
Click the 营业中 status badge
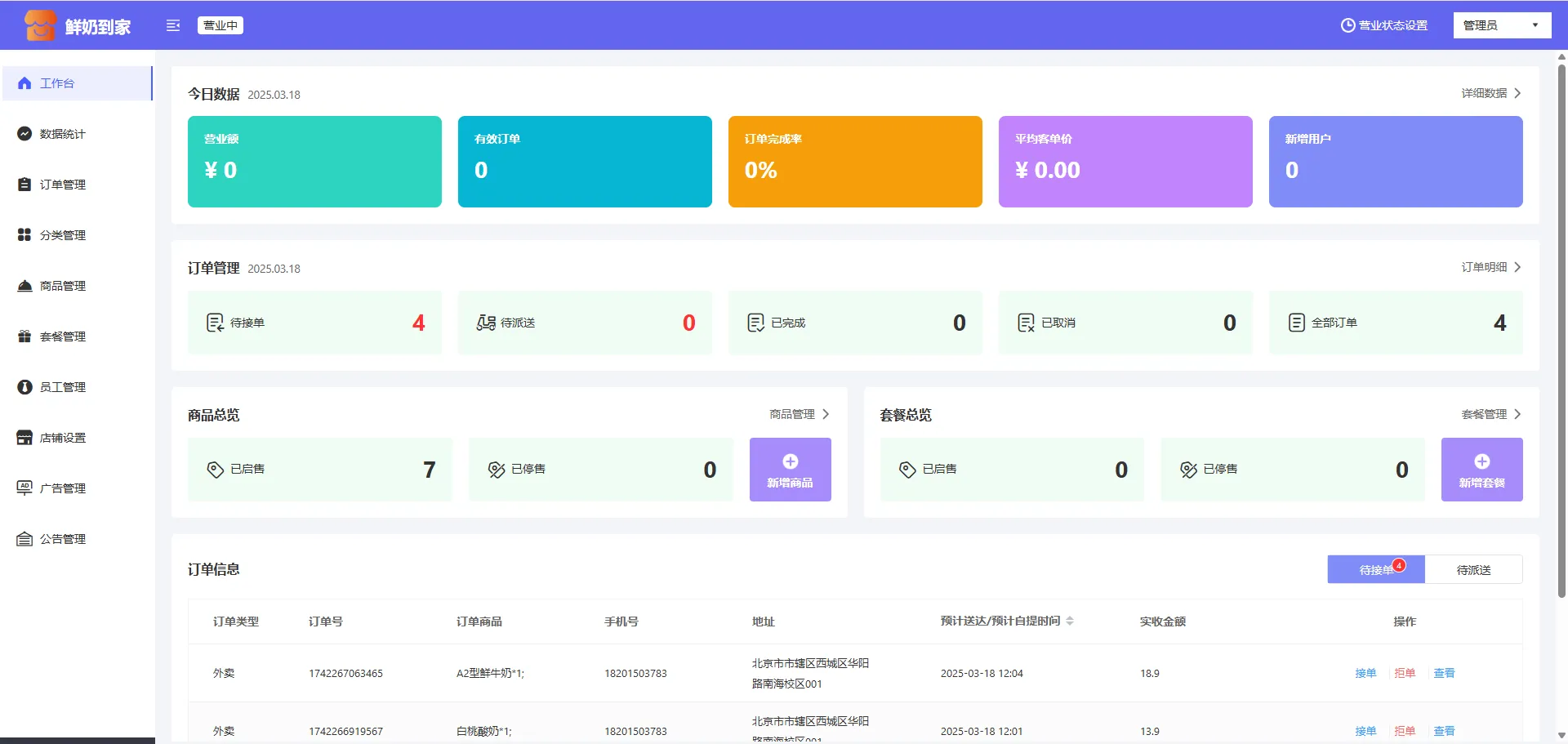[x=220, y=25]
